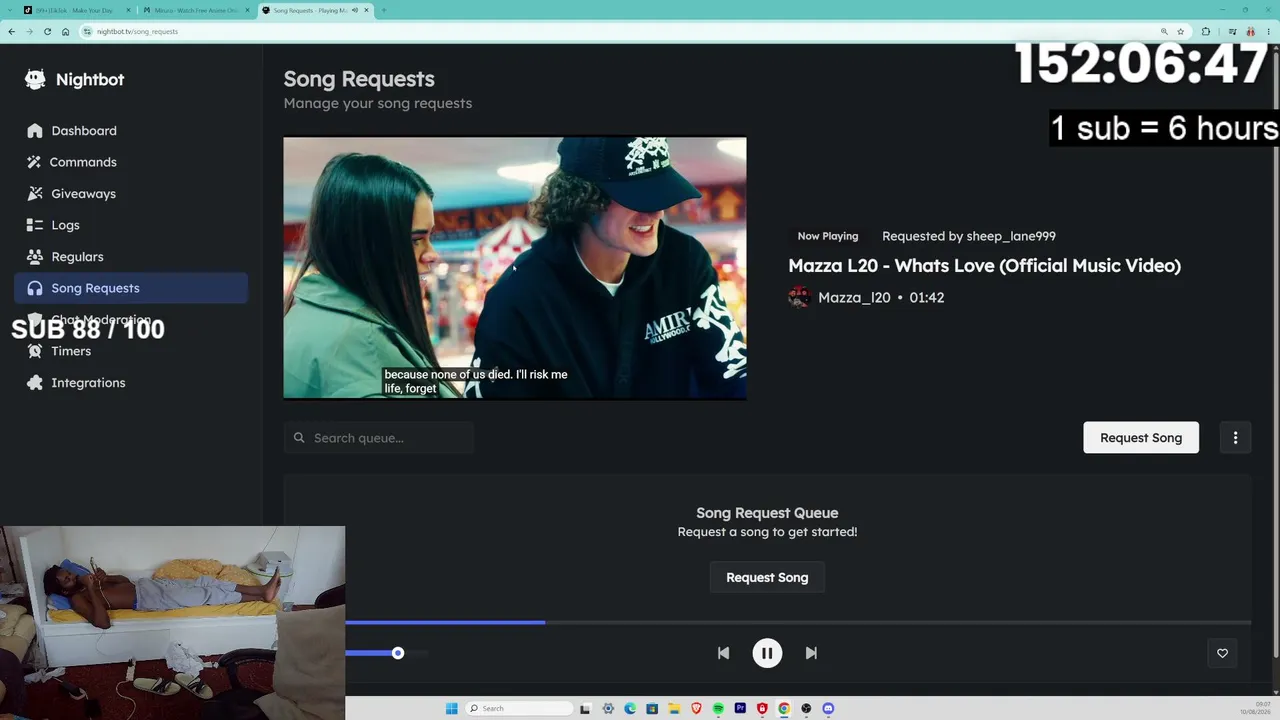1280x720 pixels.
Task: Click the Windows taskbar Search box
Action: pos(518,709)
